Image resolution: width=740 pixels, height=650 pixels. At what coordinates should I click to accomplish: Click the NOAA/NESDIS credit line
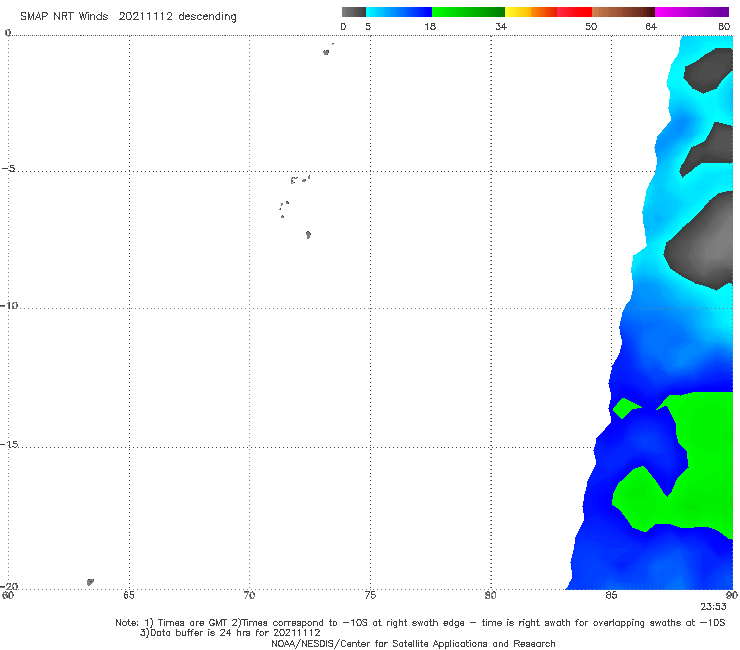pos(413,643)
